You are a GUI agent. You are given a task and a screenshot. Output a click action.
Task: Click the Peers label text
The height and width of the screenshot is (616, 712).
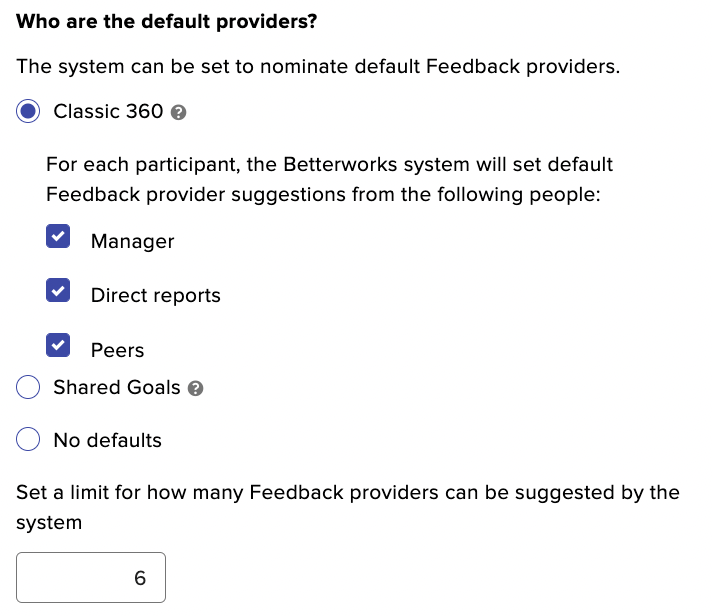tap(118, 350)
